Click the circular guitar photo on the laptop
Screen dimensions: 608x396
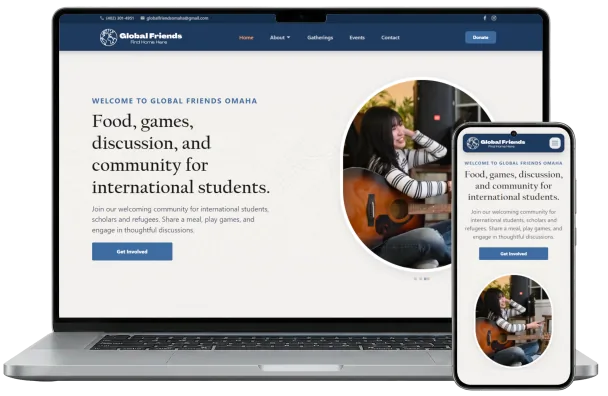click(x=397, y=175)
